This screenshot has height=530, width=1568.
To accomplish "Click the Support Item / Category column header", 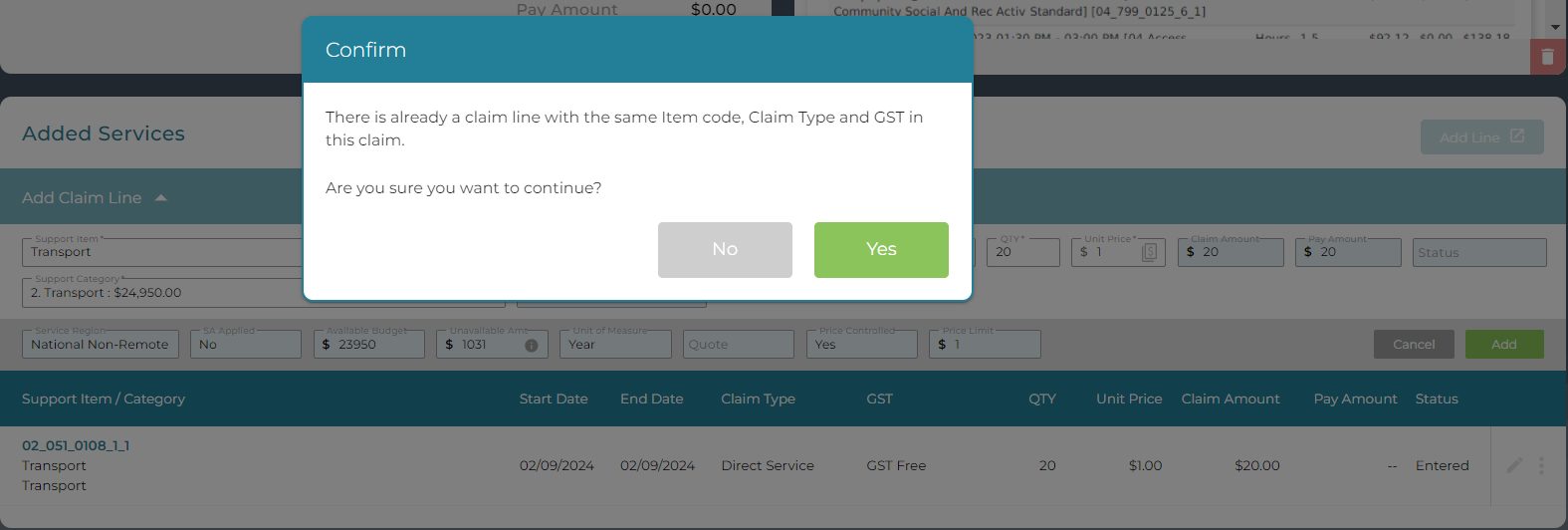I will (104, 398).
